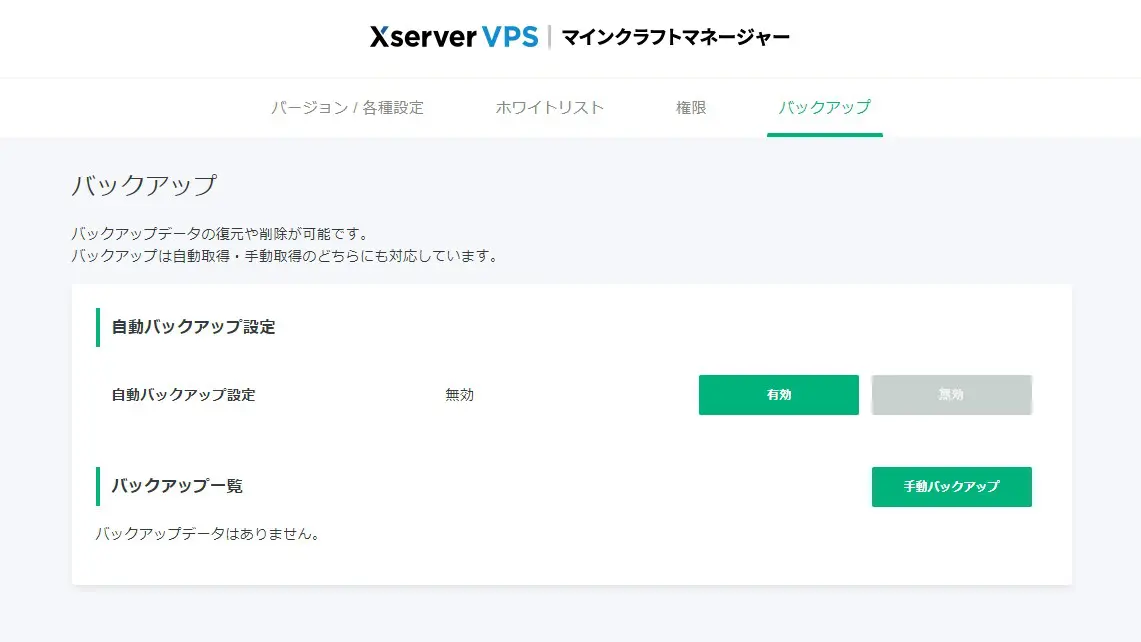Select the バックアップ tab
Image resolution: width=1141 pixels, height=642 pixels.
point(824,107)
